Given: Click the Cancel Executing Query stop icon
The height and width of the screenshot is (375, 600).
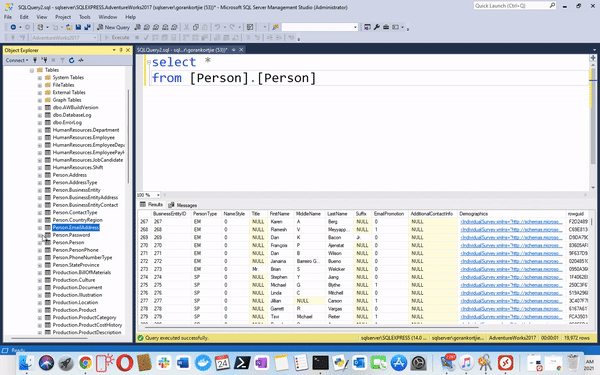Looking at the screenshot, I should click(137, 38).
